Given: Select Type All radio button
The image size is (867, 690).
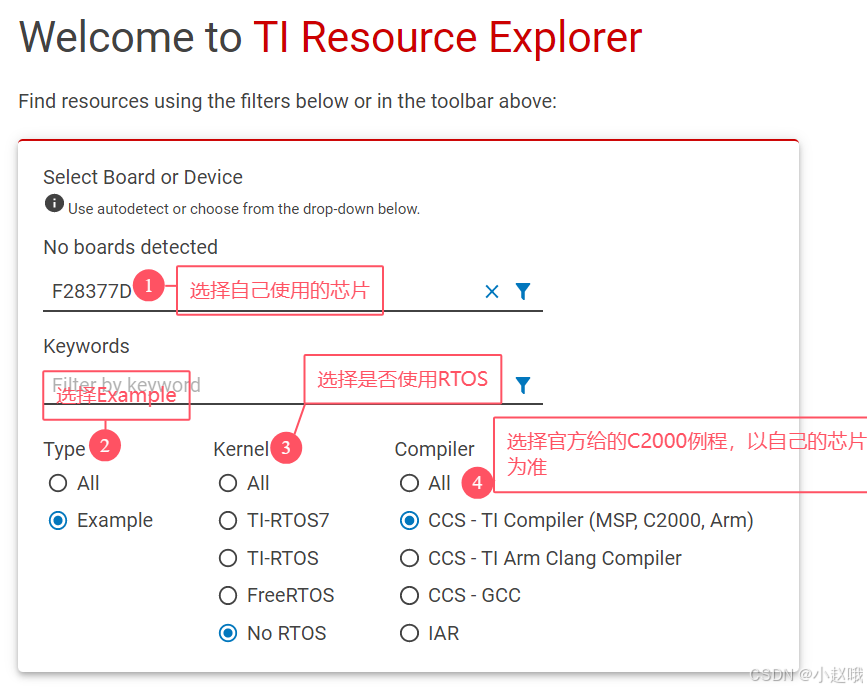Looking at the screenshot, I should (x=58, y=483).
